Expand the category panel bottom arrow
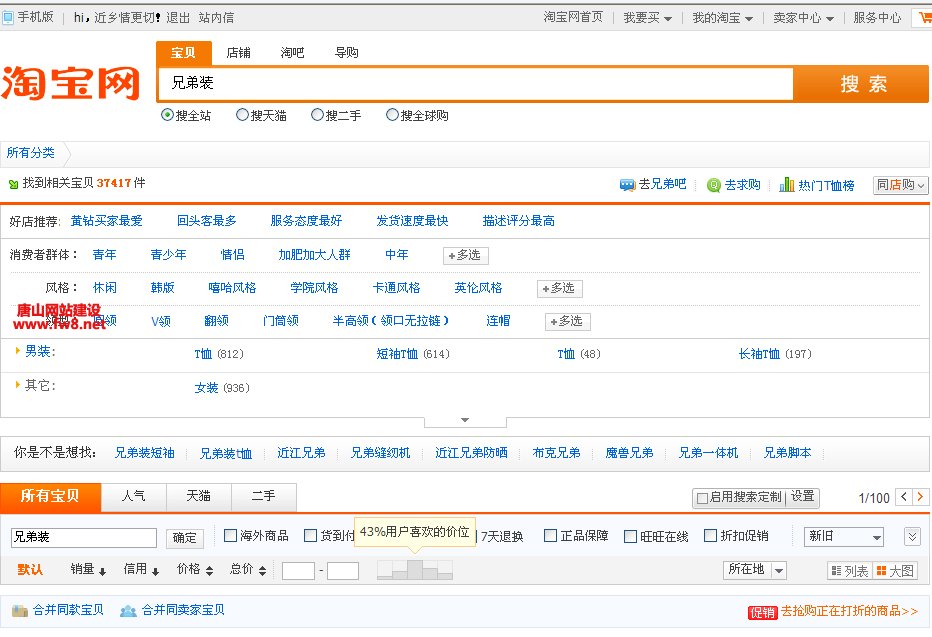Viewport: 932px width, 637px height. coord(465,421)
